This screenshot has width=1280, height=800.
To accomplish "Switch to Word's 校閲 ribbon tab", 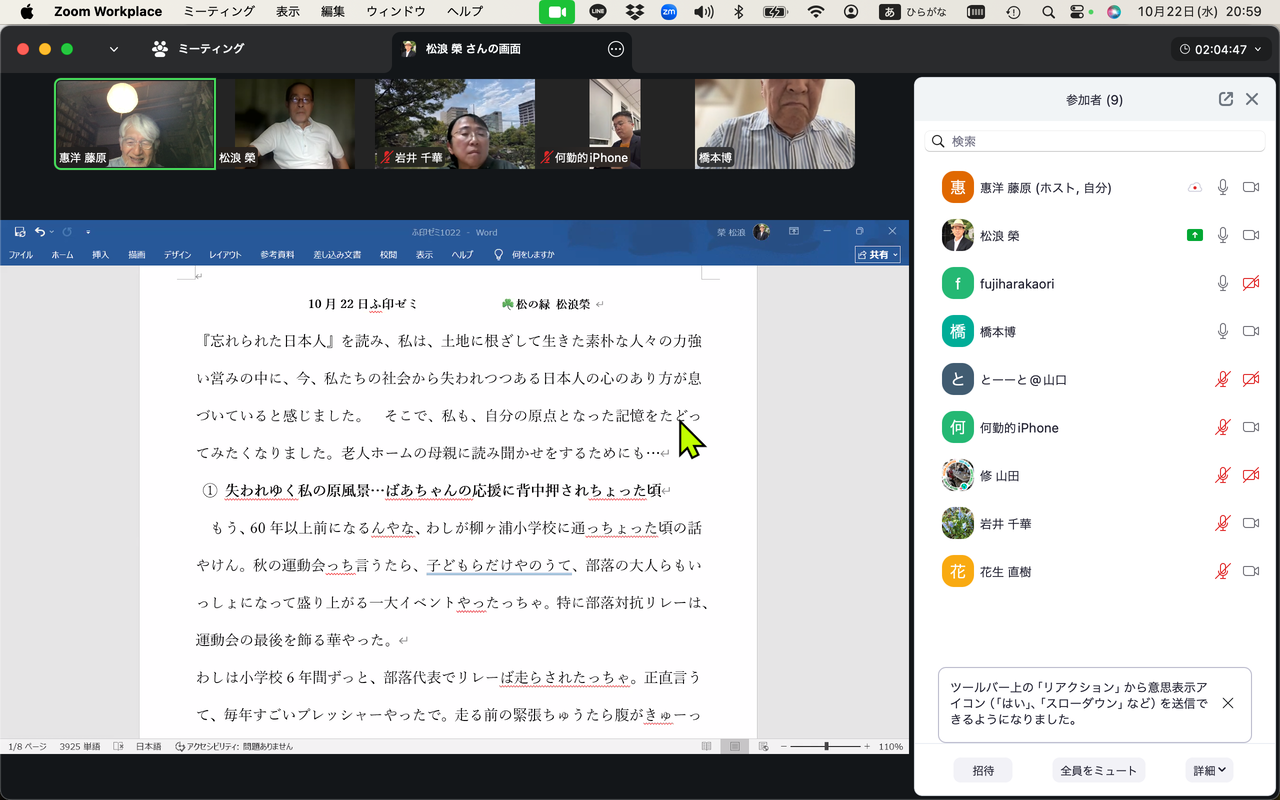I will [x=388, y=255].
